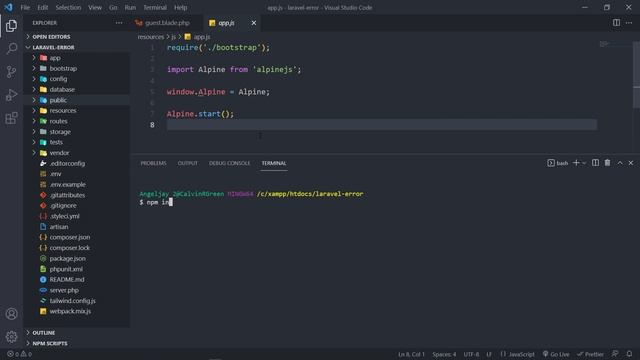Expand the routes folder
Image resolution: width=640 pixels, height=360 pixels.
pos(77,121)
